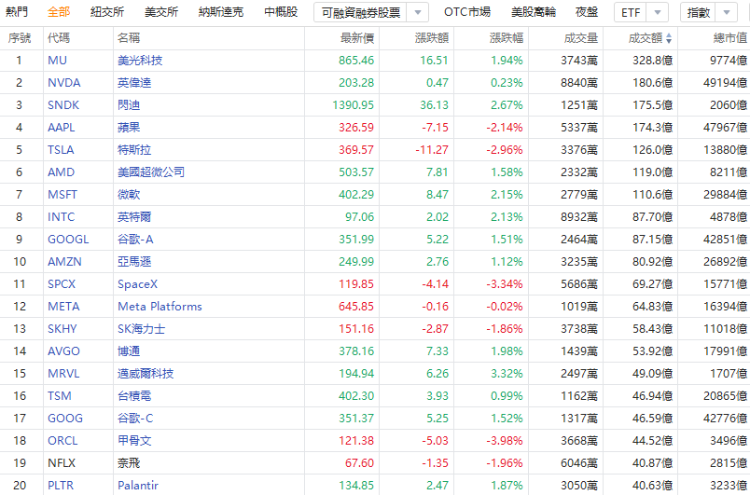750x495 pixels.
Task: Click the TSLA ticker code
Action: pyautogui.click(x=61, y=150)
